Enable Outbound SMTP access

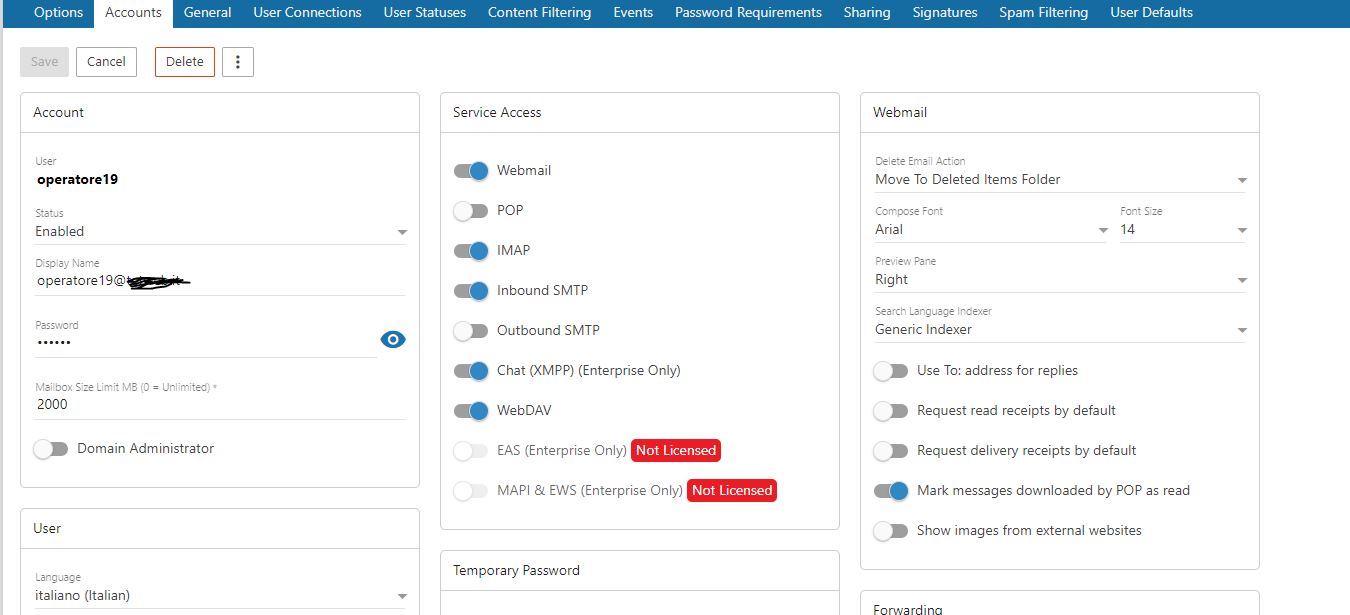tap(471, 331)
